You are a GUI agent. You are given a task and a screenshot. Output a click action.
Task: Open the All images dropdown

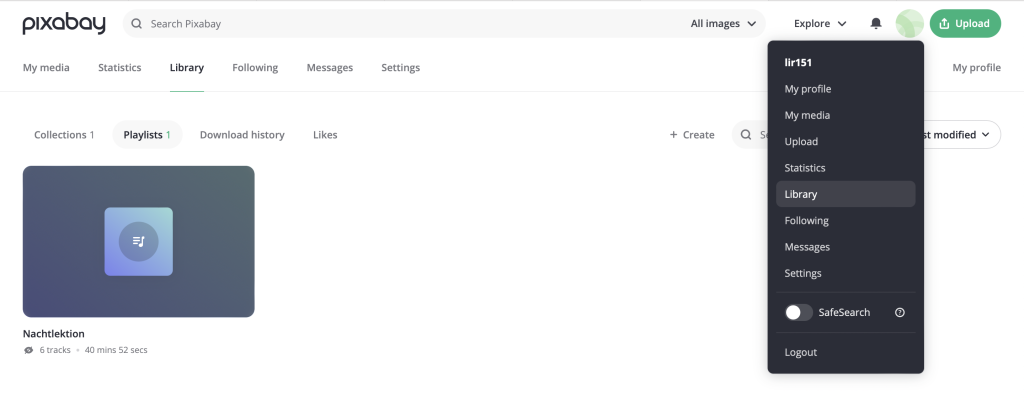723,24
